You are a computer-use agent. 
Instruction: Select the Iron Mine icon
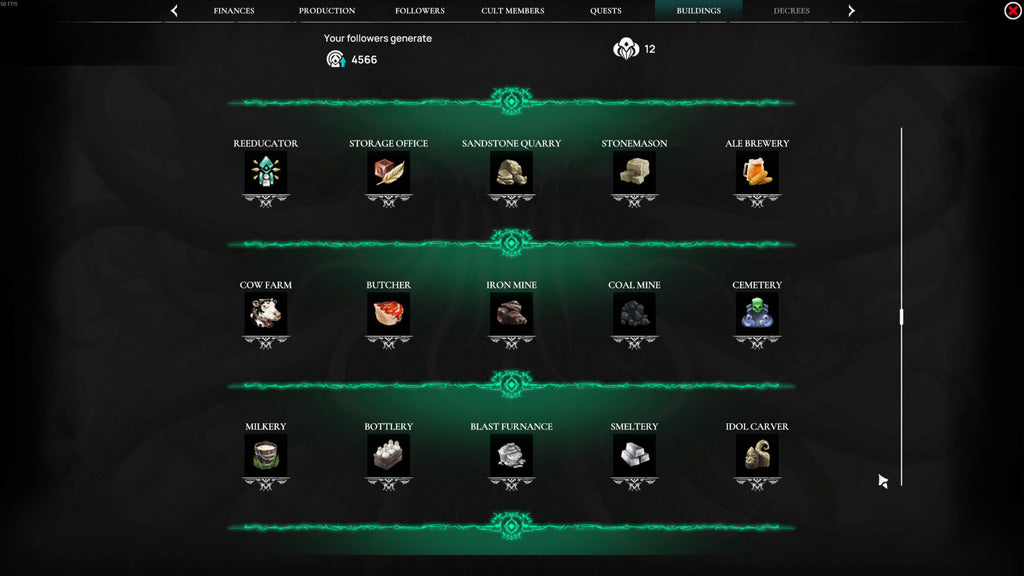511,313
